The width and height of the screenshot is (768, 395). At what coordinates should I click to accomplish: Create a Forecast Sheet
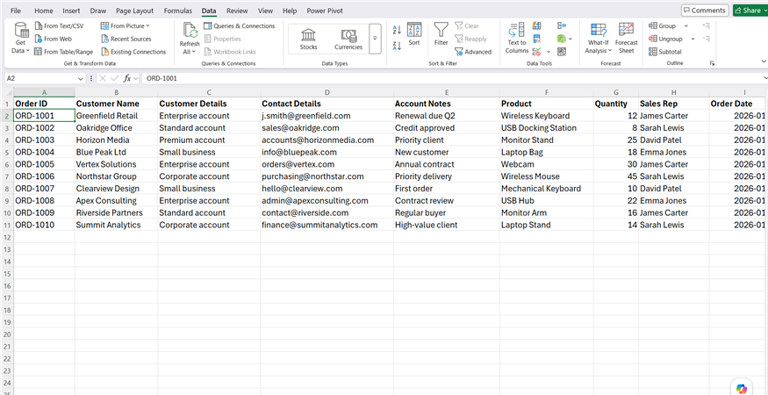pos(626,38)
